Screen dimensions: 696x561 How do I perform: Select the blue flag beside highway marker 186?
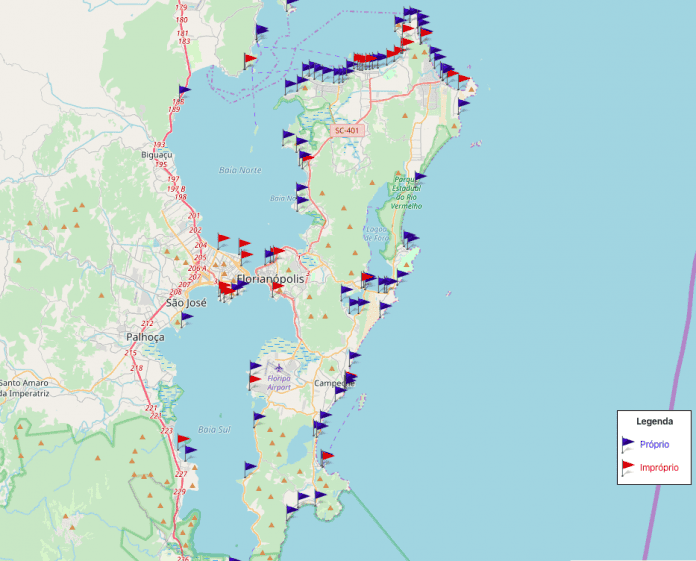tap(184, 91)
